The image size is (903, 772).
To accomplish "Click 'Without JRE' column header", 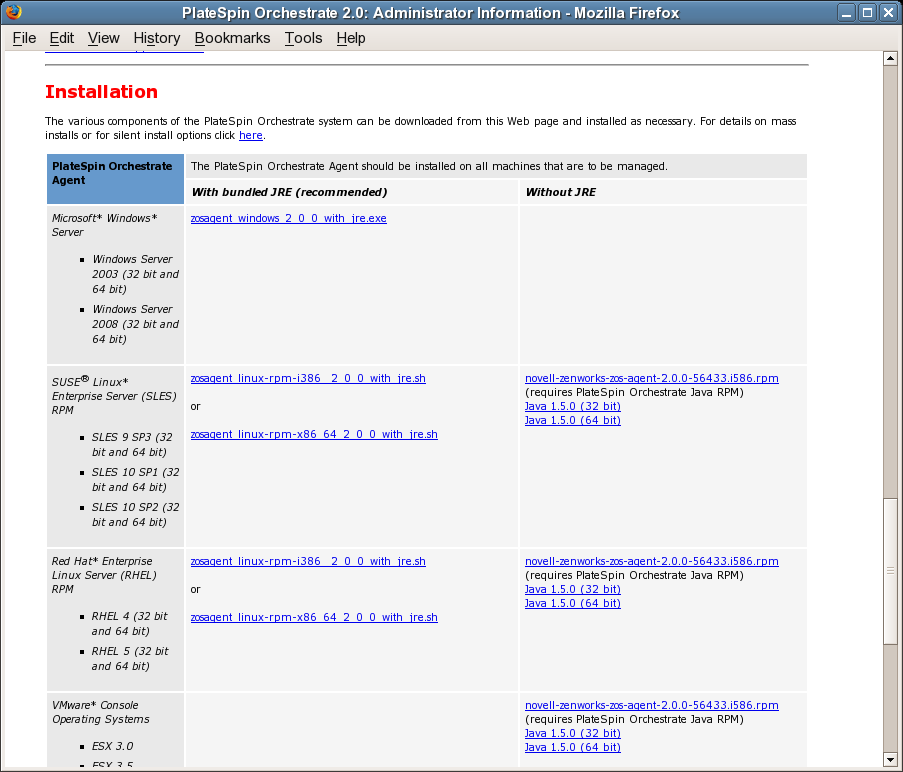I will [x=560, y=192].
